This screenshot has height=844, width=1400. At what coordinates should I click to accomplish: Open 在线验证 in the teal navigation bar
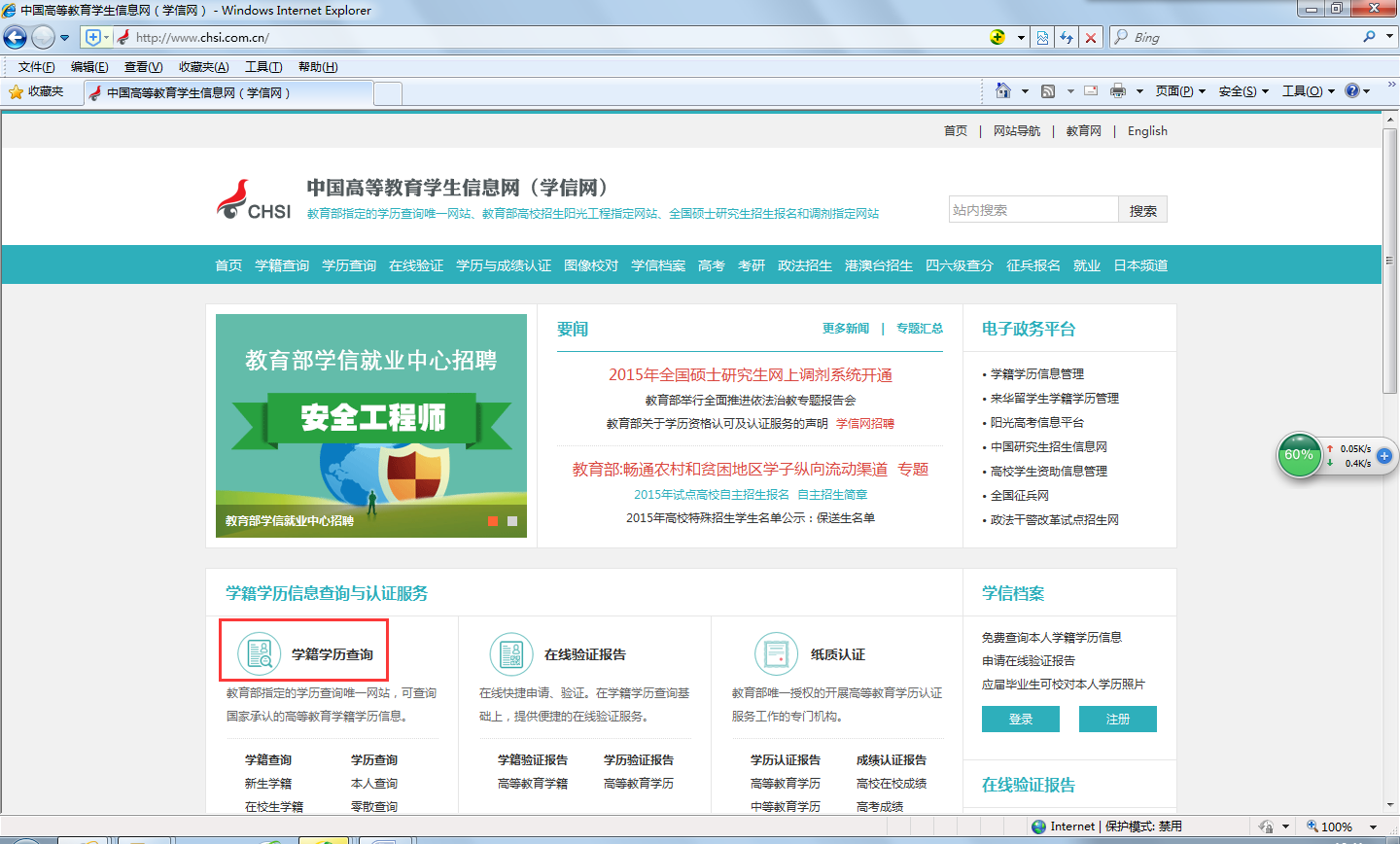[416, 265]
